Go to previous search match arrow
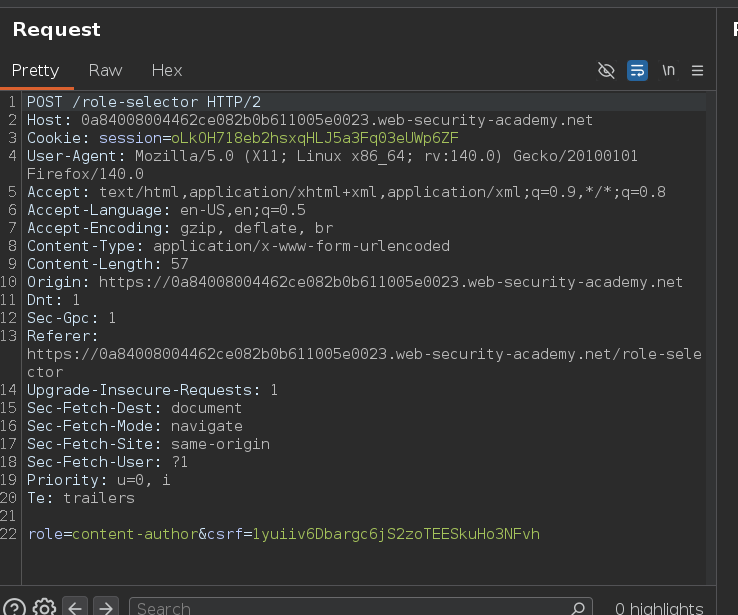This screenshot has width=738, height=615. click(x=75, y=607)
